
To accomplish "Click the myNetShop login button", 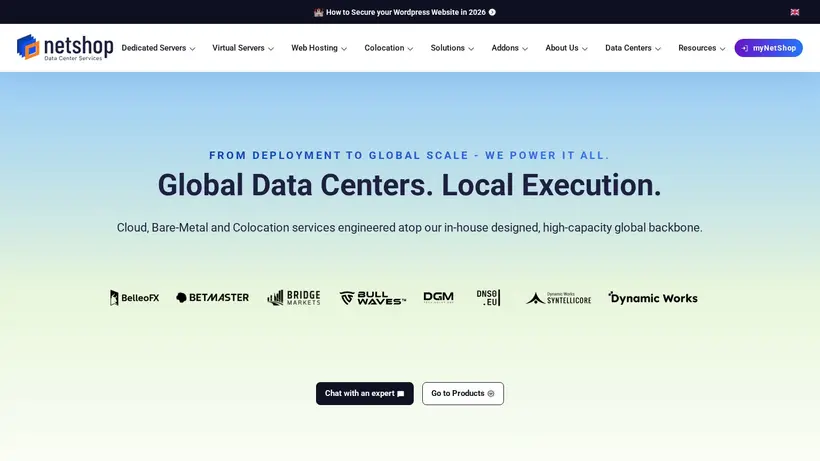I will (x=768, y=48).
